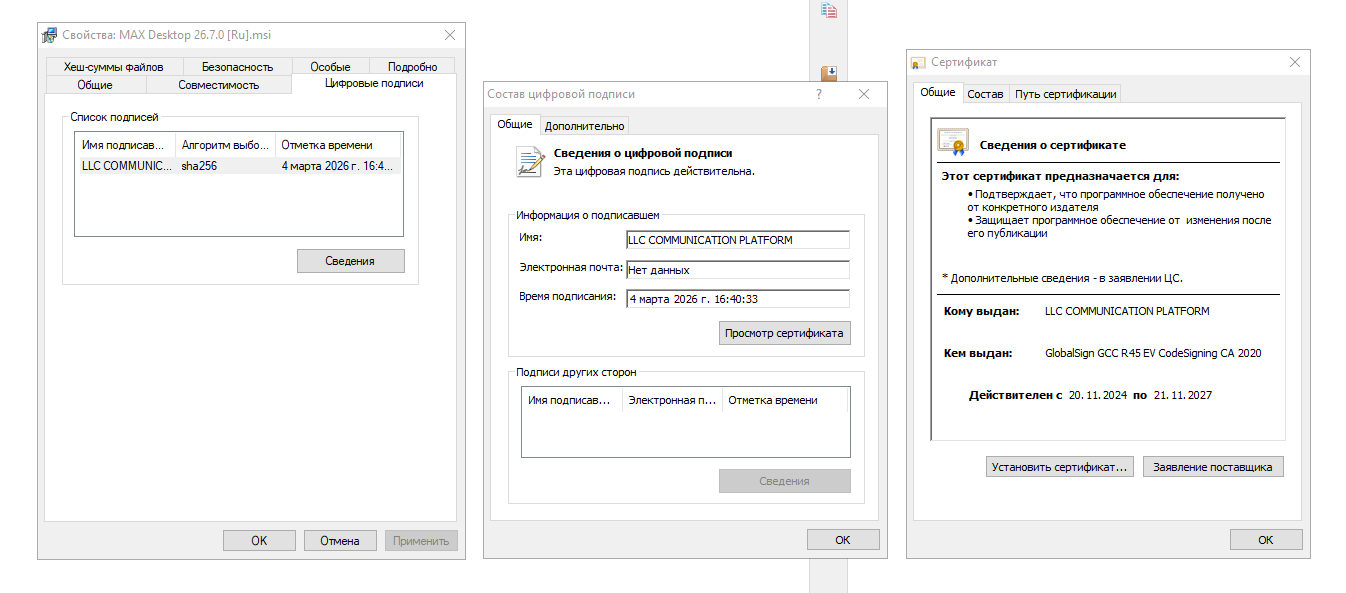The height and width of the screenshot is (593, 1346).
Task: Click the help question mark in signature dialog
Action: click(x=818, y=94)
